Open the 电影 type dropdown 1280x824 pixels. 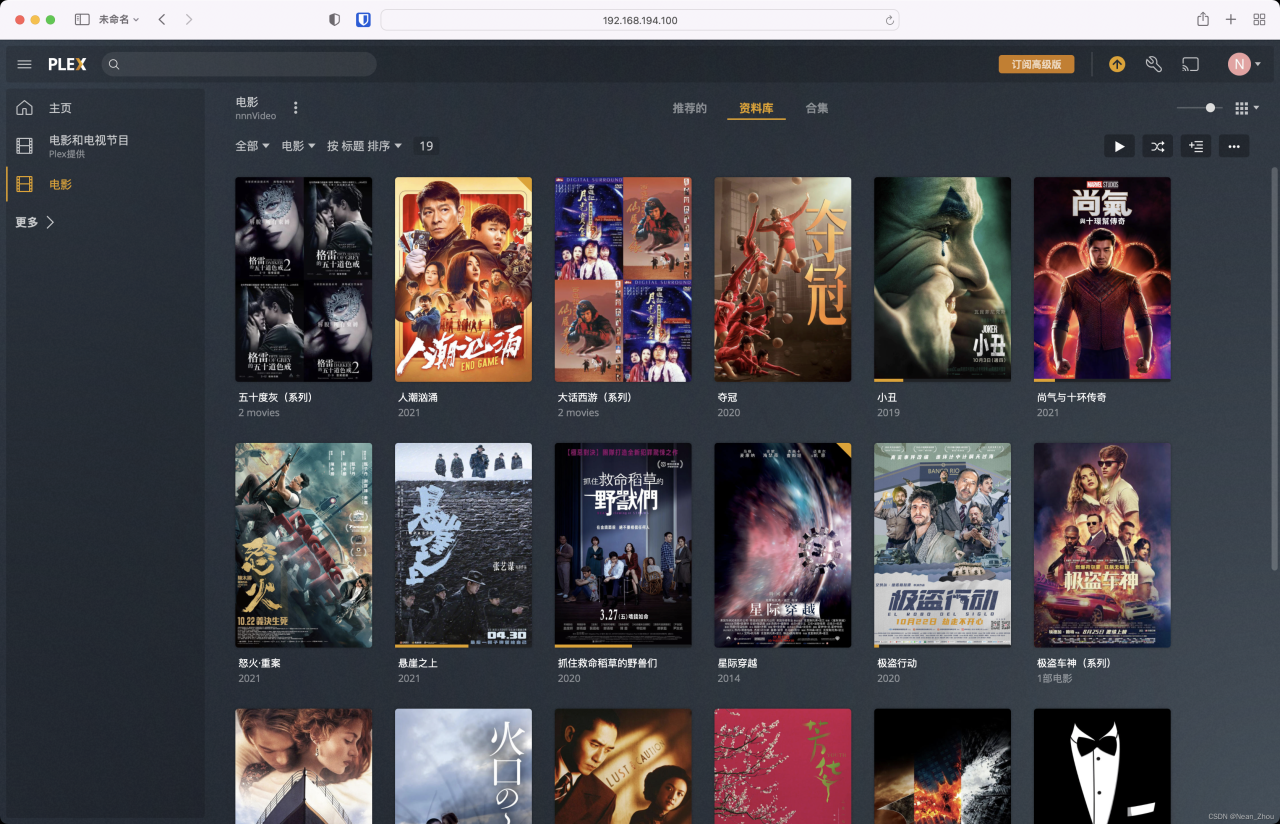(x=299, y=146)
